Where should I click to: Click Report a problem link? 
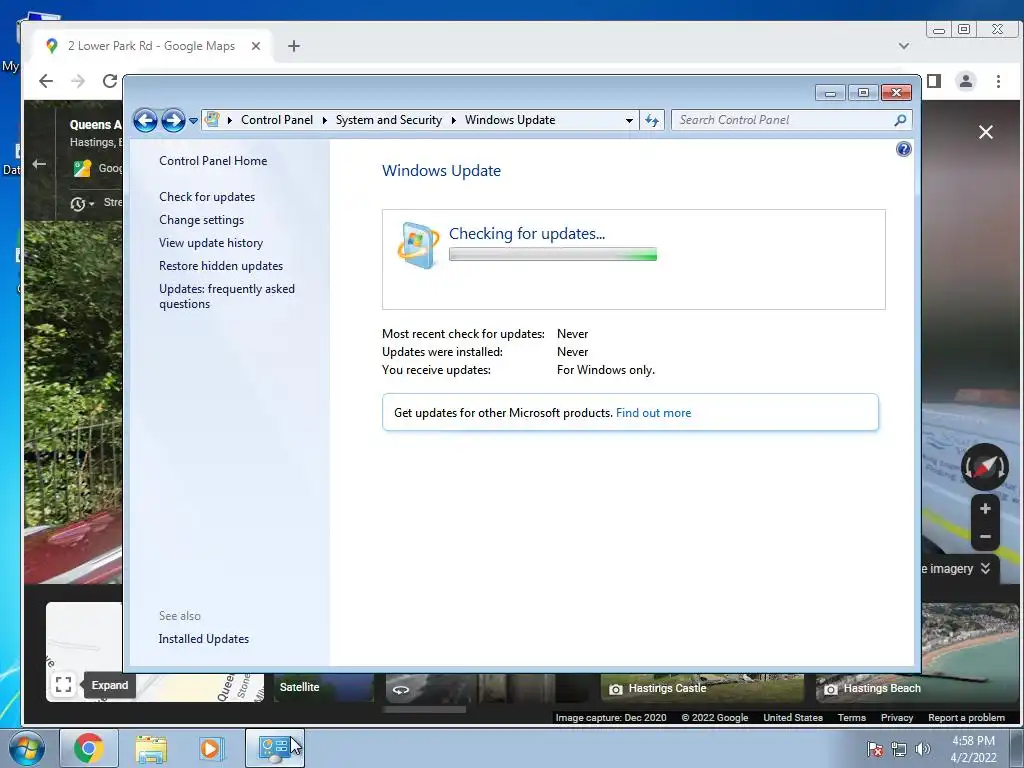click(x=966, y=717)
